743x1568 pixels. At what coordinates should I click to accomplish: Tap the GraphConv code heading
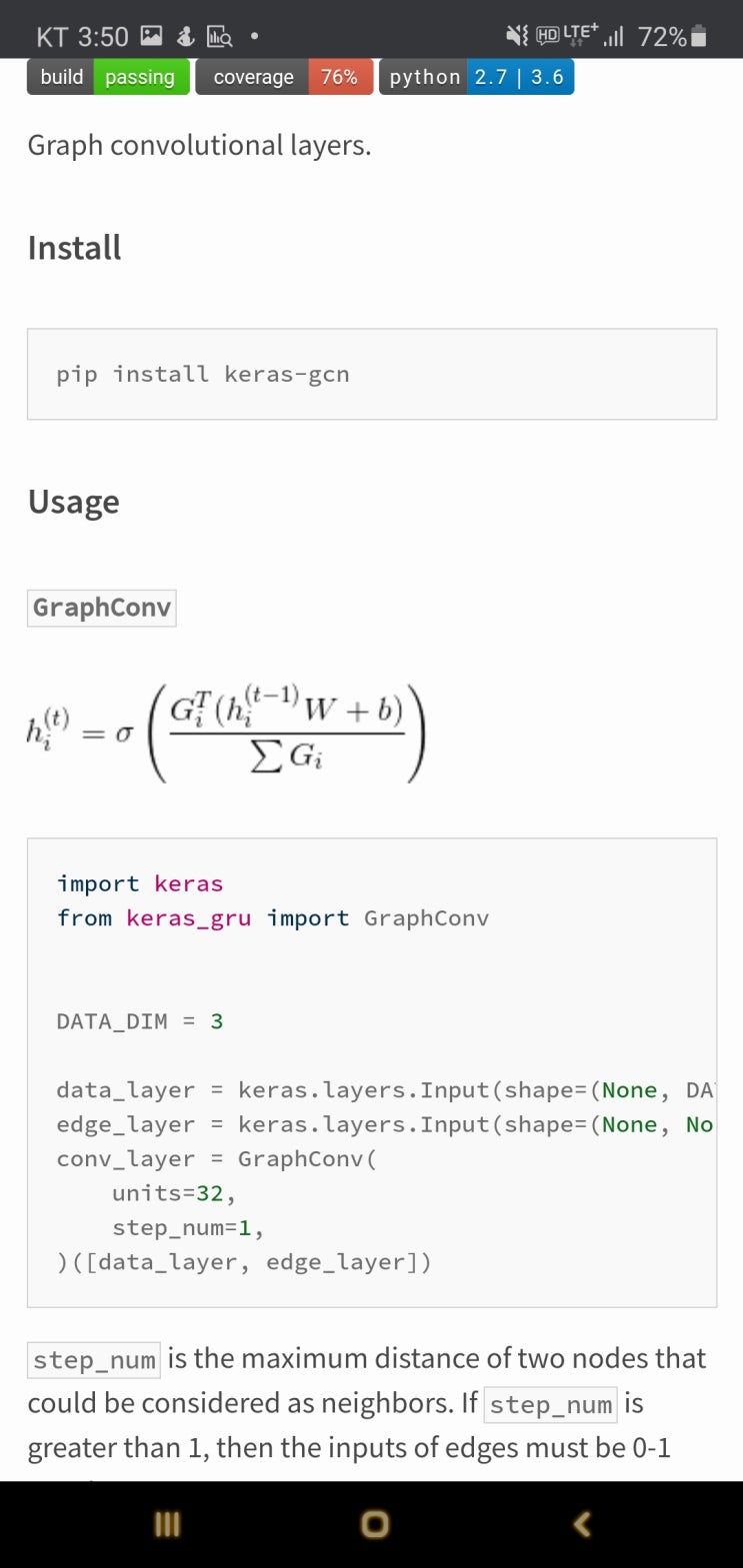point(102,608)
